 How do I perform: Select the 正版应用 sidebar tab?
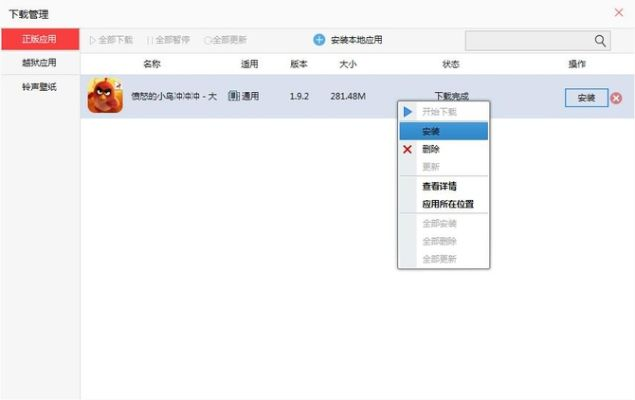coord(40,39)
